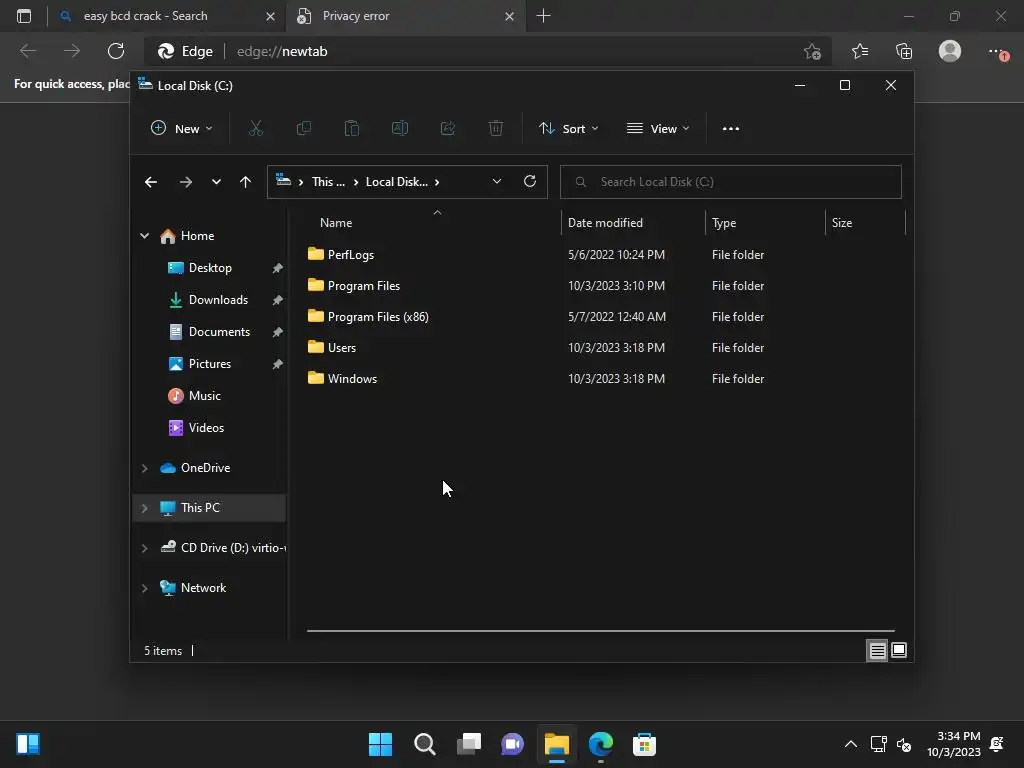Viewport: 1024px width, 768px height.
Task: Click the Local Disk breadcrumb in the address bar
Action: (x=396, y=182)
